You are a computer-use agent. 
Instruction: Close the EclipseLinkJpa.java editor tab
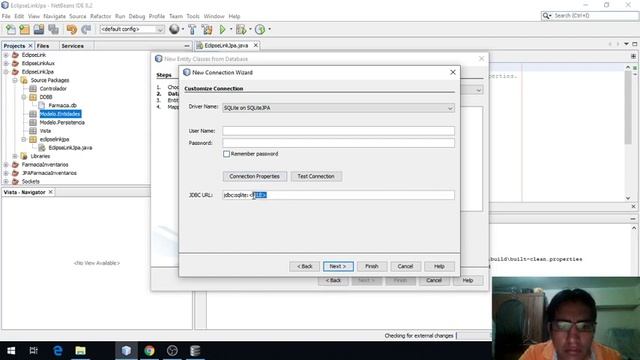tap(256, 45)
